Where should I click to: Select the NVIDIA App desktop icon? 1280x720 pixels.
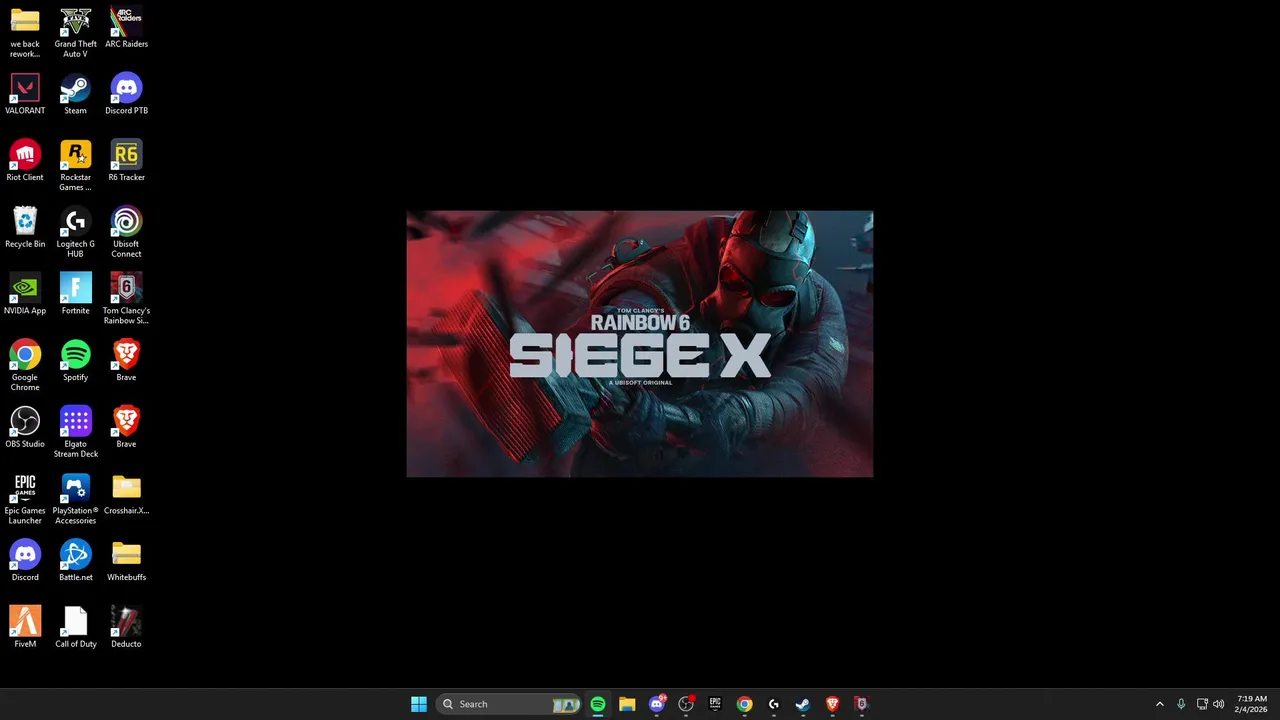(x=25, y=294)
